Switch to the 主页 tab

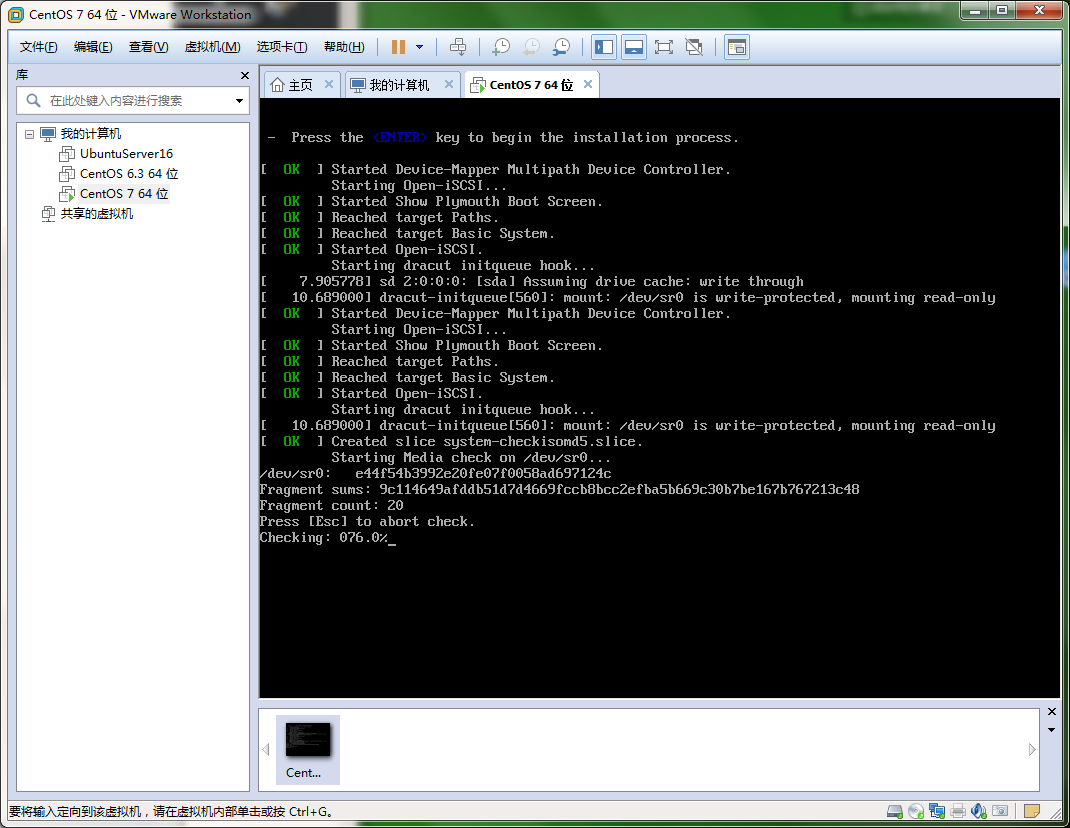point(300,85)
